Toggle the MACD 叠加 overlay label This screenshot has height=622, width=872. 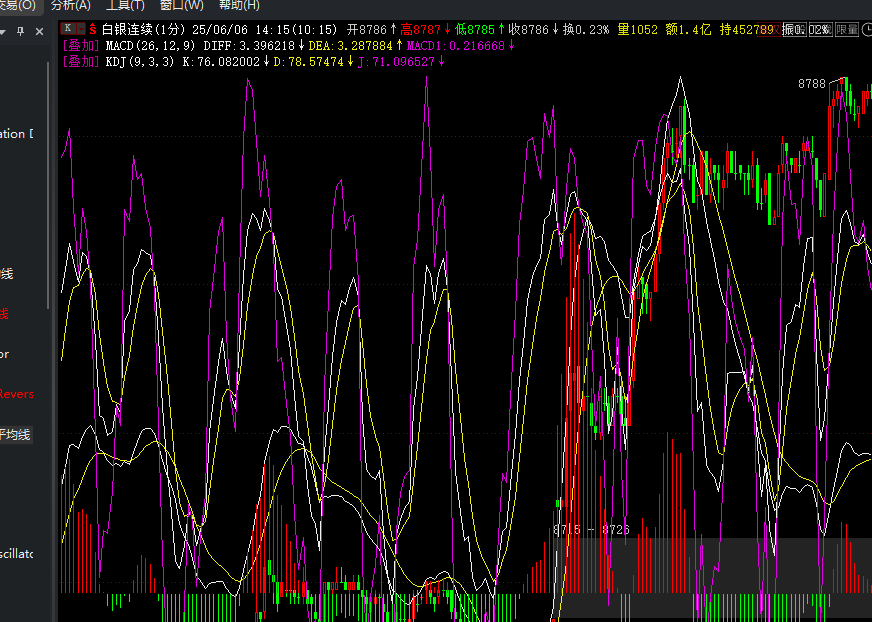pyautogui.click(x=81, y=46)
